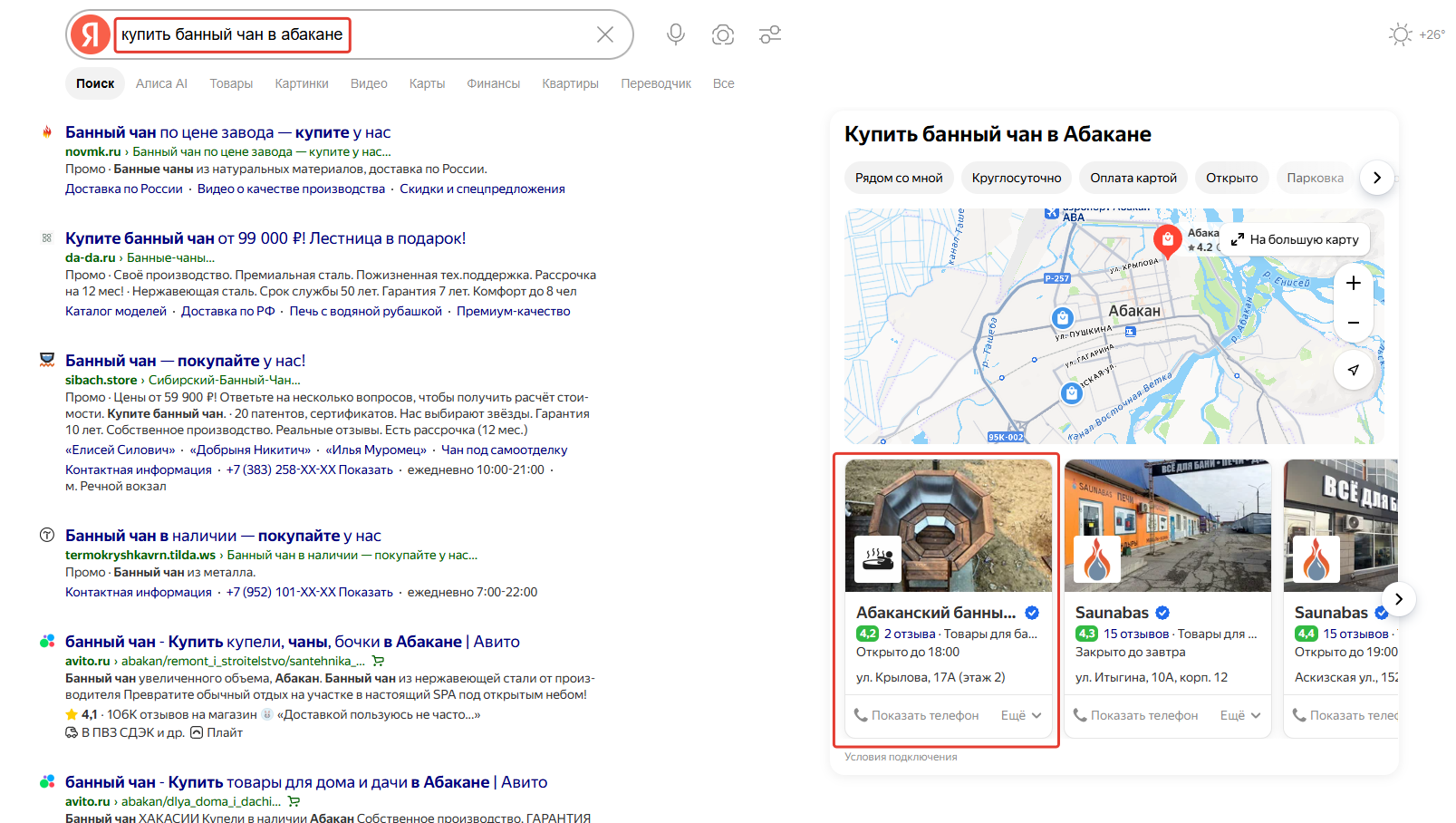Zoom in on the Abakan map
Image resolution: width=1456 pixels, height=823 pixels.
coord(1354,283)
